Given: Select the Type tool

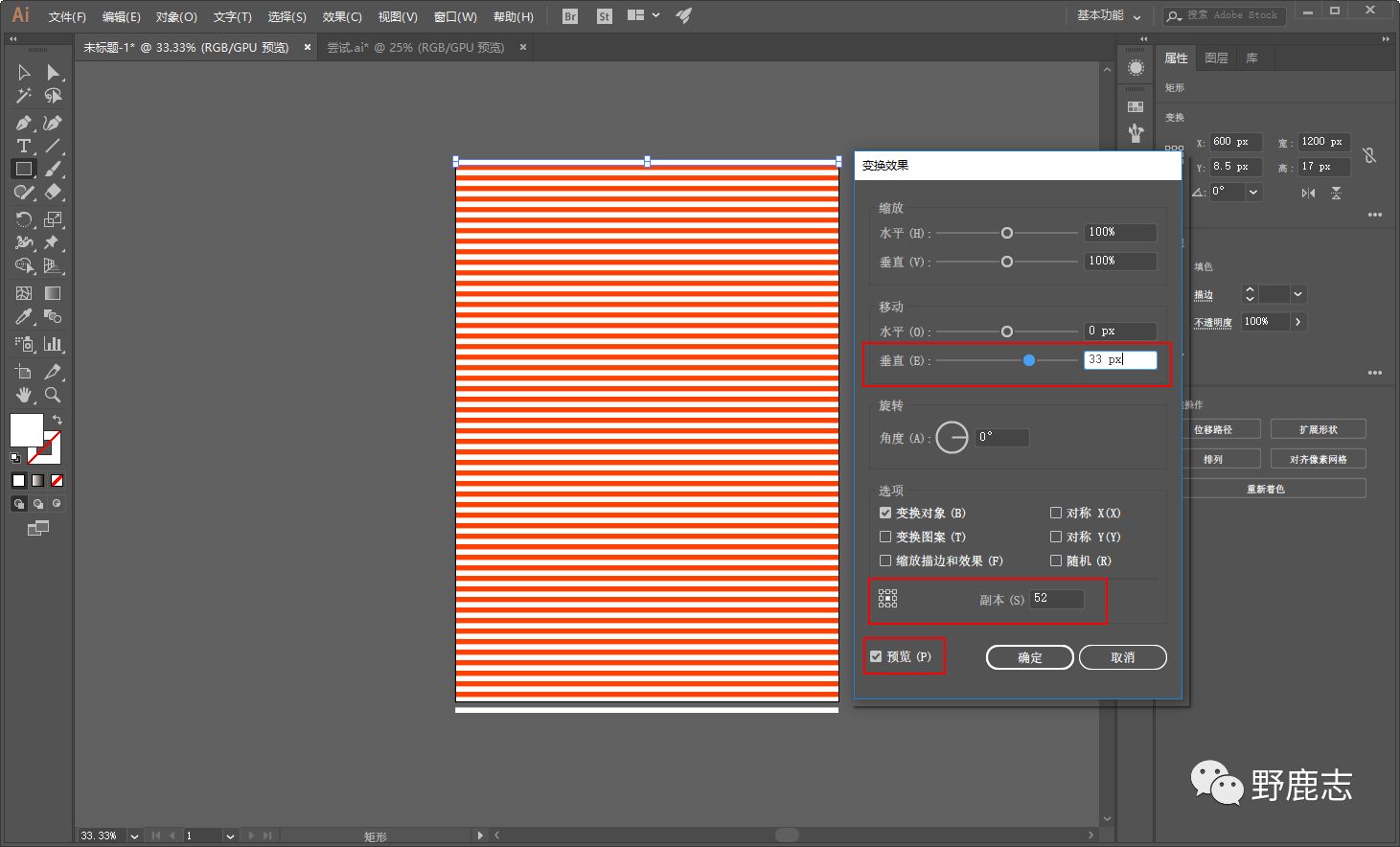Looking at the screenshot, I should pyautogui.click(x=23, y=146).
